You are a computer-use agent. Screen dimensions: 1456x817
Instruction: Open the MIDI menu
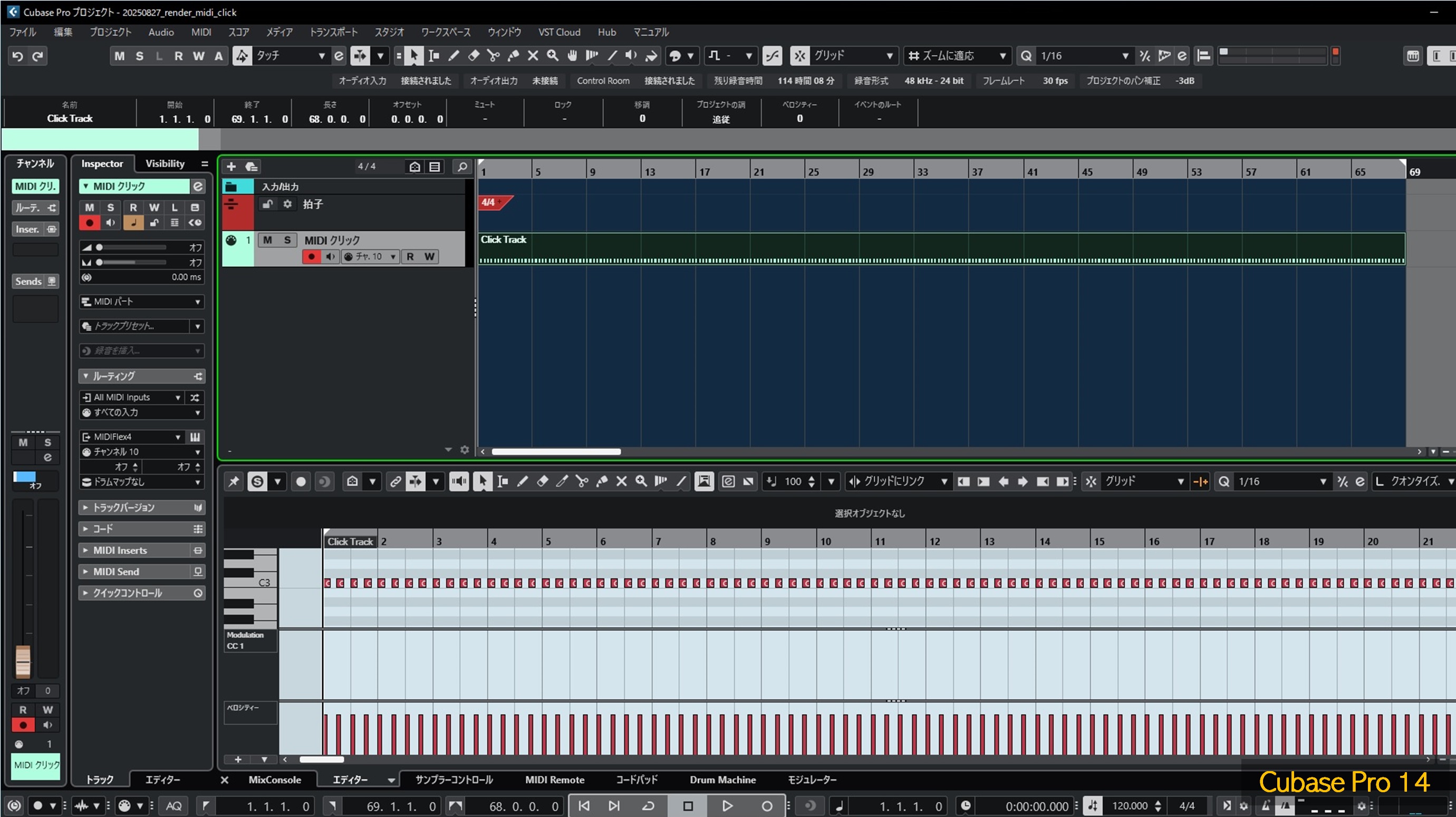pos(200,32)
